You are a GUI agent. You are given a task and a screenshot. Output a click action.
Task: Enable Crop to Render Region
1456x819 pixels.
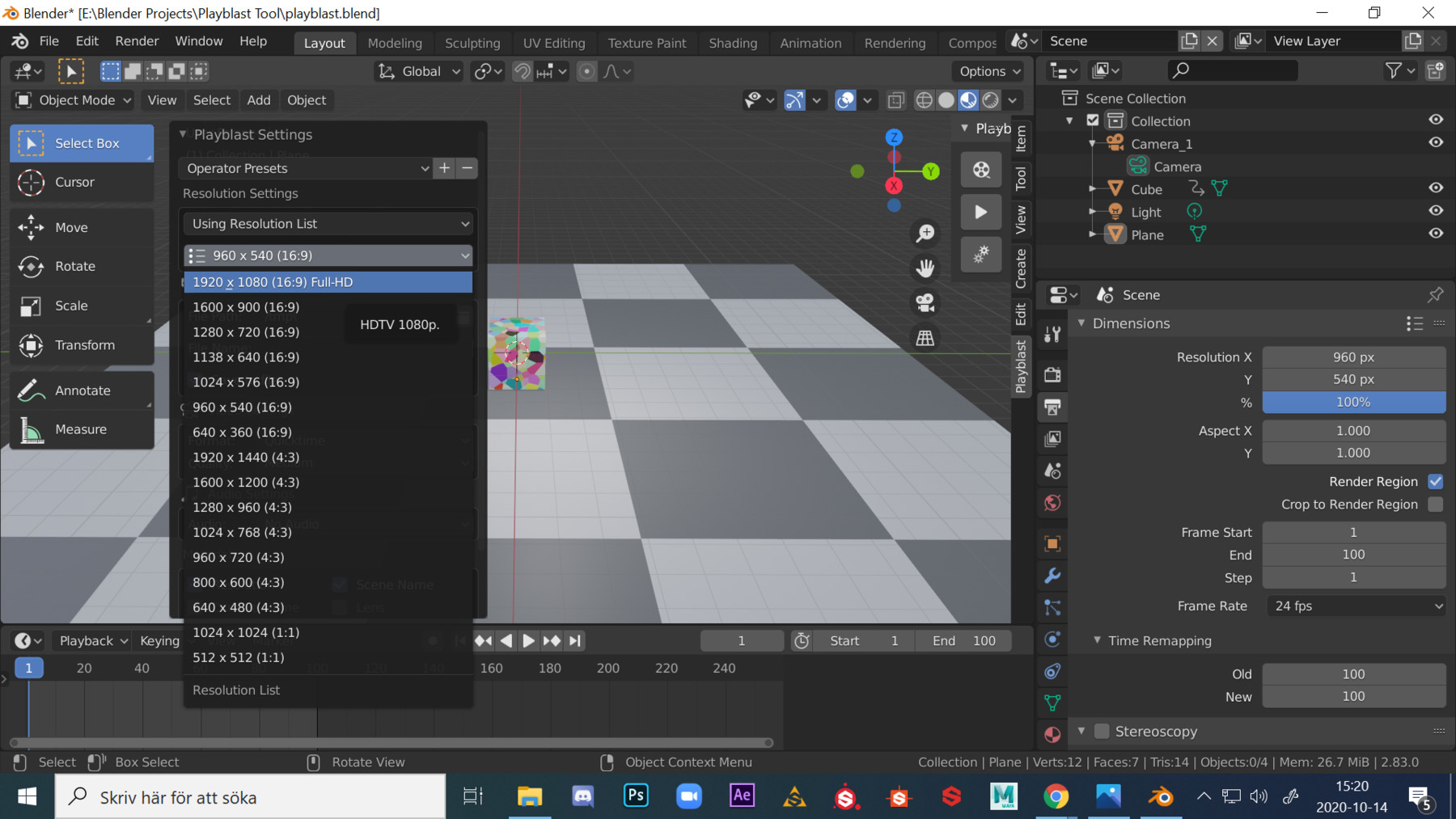coord(1436,504)
